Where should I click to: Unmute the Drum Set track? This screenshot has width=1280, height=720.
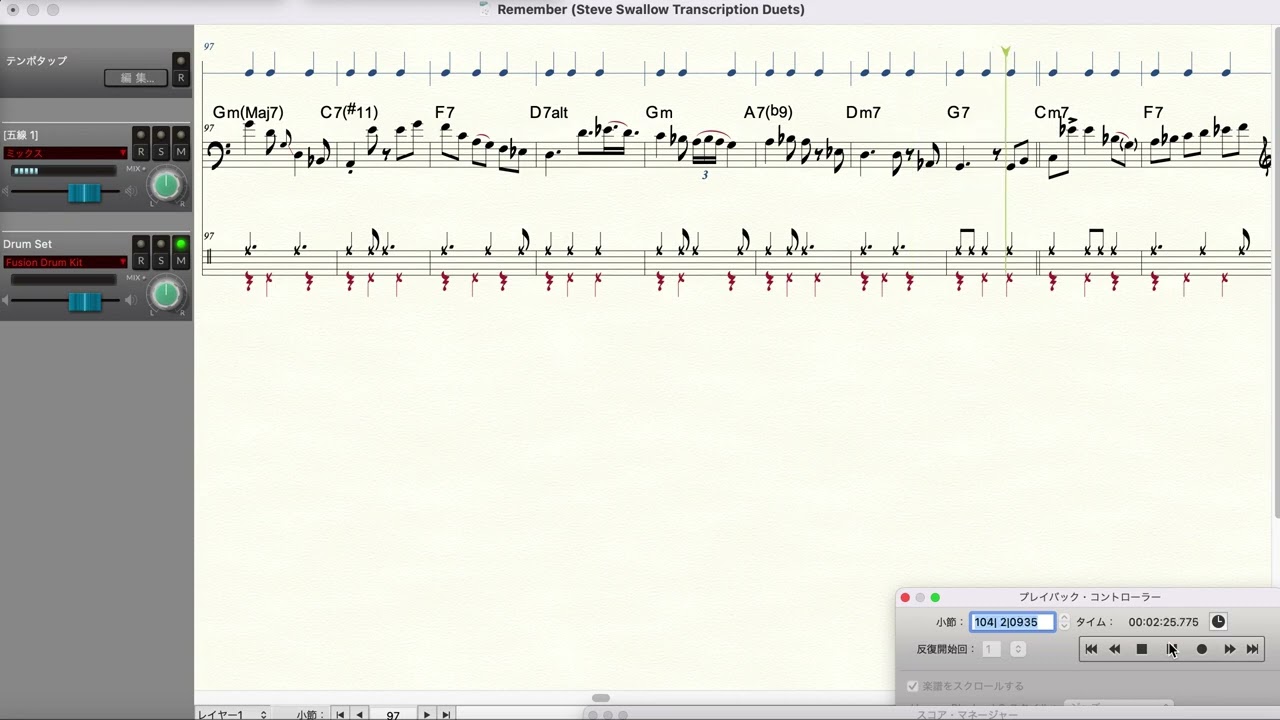tap(181, 261)
